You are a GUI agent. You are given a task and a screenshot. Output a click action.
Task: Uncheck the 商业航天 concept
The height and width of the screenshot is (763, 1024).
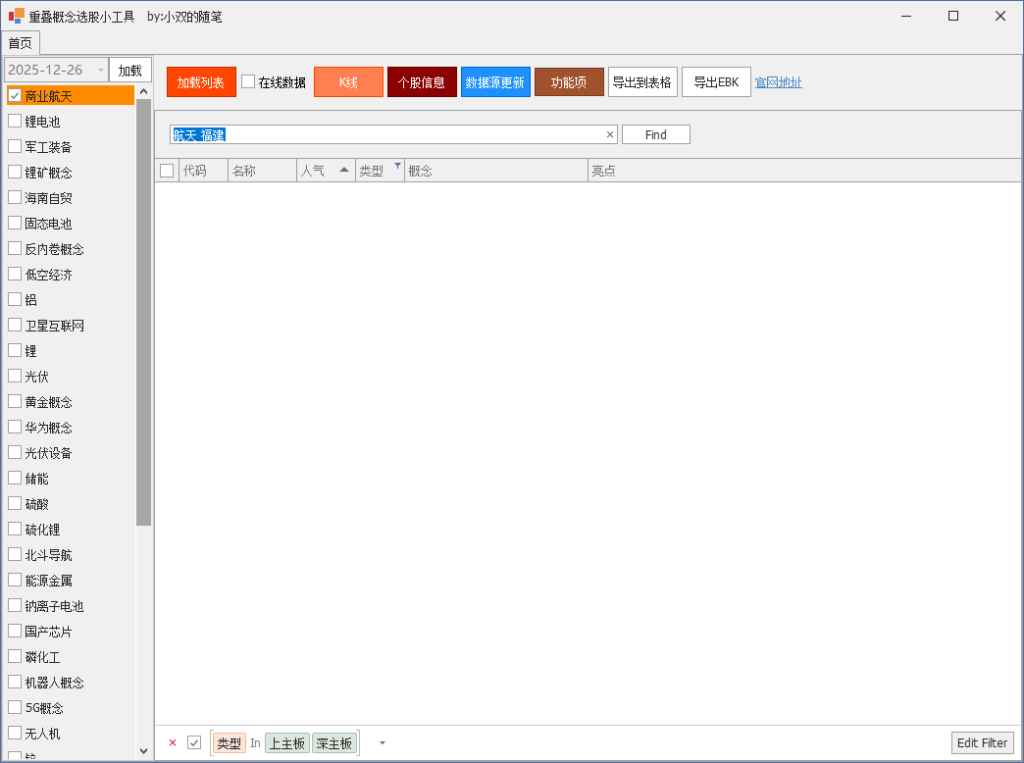click(15, 96)
